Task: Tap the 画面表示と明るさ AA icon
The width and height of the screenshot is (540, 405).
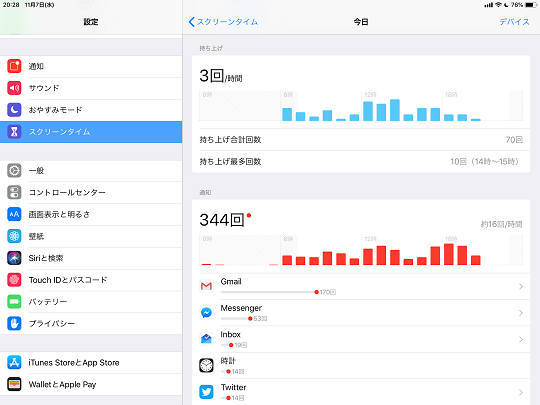Action: coord(14,214)
